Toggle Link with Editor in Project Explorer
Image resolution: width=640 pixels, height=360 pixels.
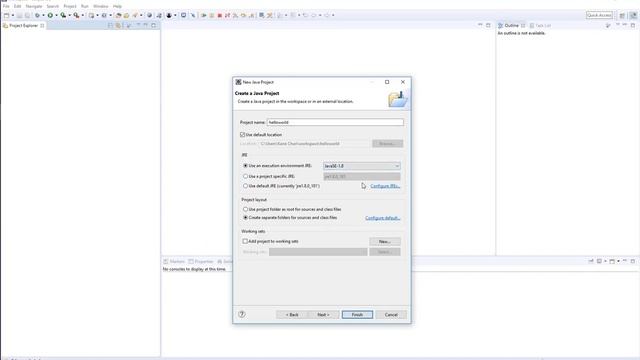(x=118, y=25)
